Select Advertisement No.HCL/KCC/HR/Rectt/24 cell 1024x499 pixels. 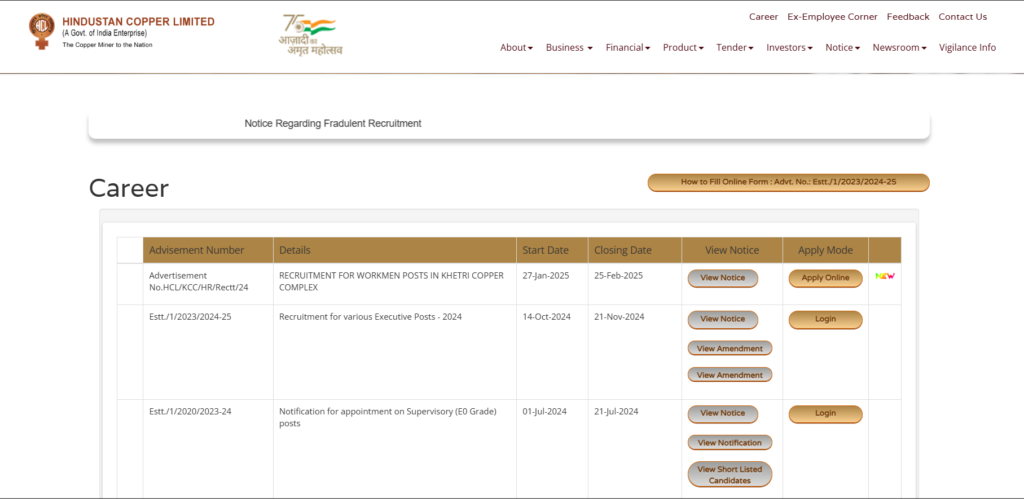[208, 282]
